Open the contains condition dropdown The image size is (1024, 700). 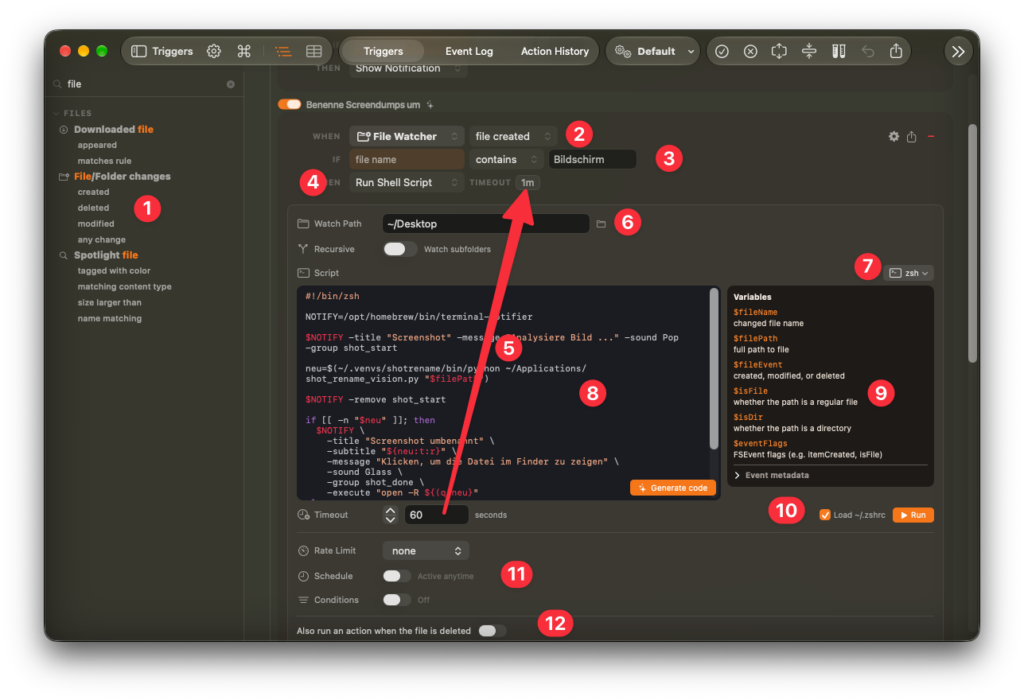point(506,159)
